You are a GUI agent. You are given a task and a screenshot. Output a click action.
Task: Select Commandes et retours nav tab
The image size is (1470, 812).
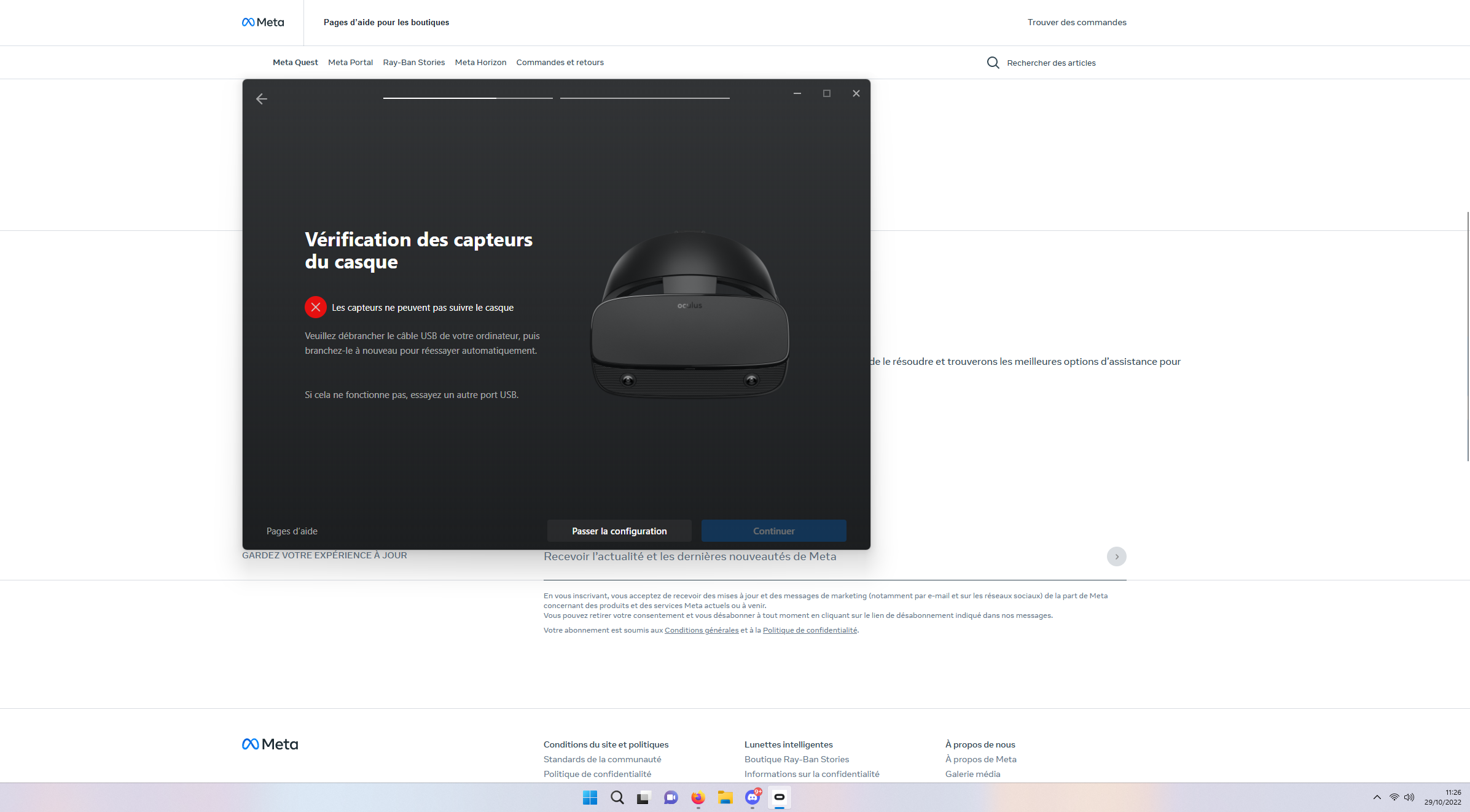tap(560, 62)
